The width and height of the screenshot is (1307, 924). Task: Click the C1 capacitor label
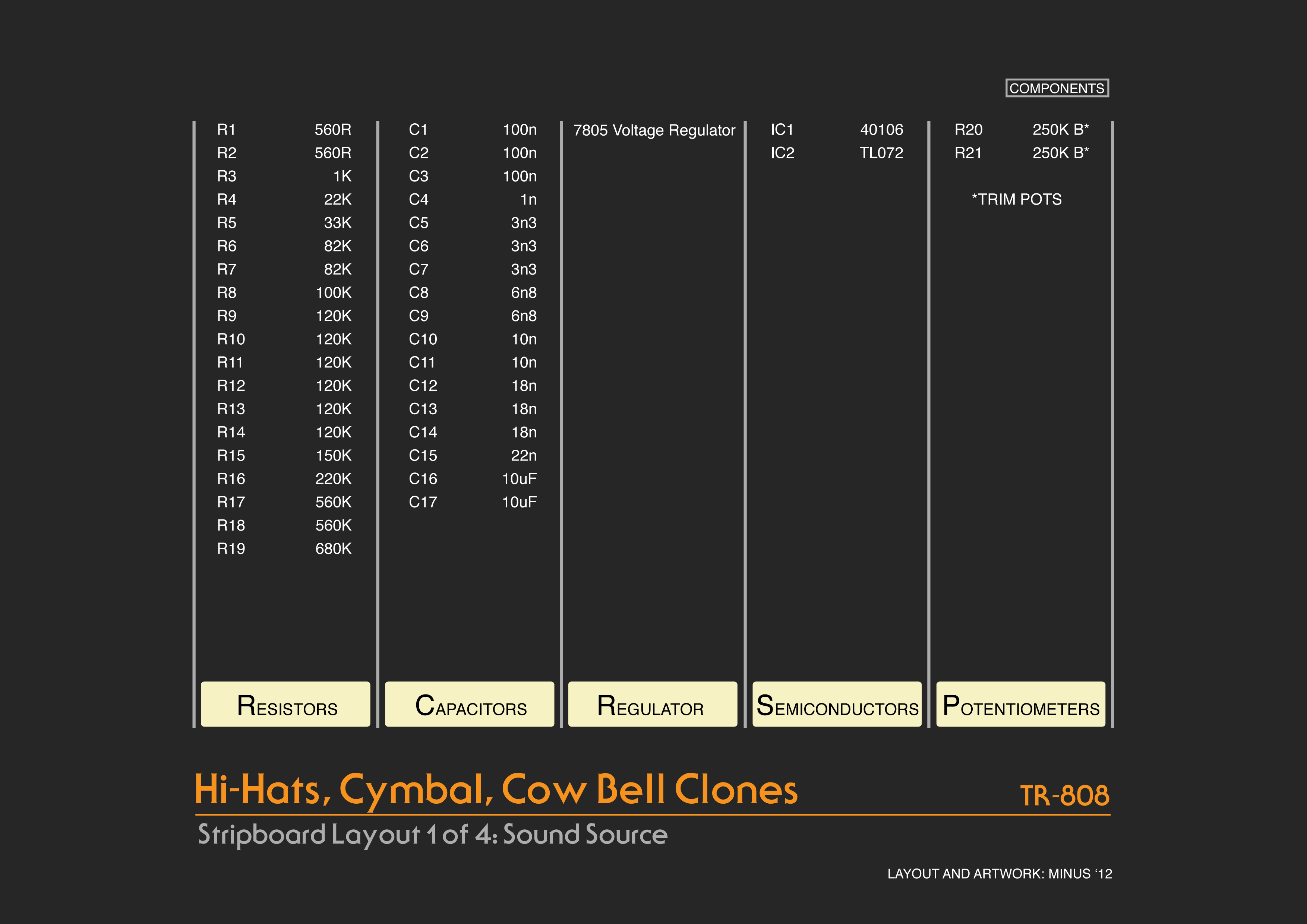[419, 130]
